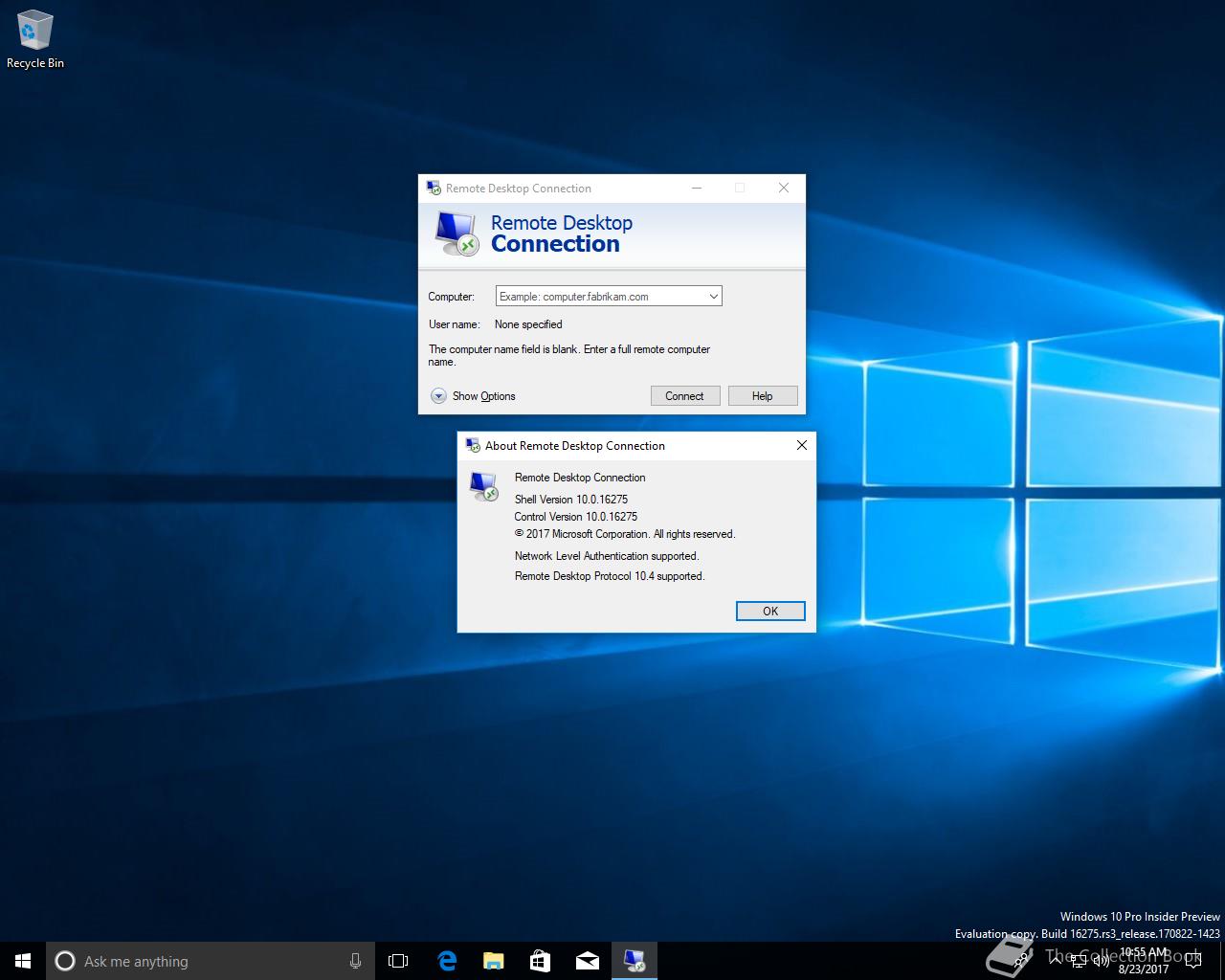Click the About dialog title bar icon

coord(473,445)
